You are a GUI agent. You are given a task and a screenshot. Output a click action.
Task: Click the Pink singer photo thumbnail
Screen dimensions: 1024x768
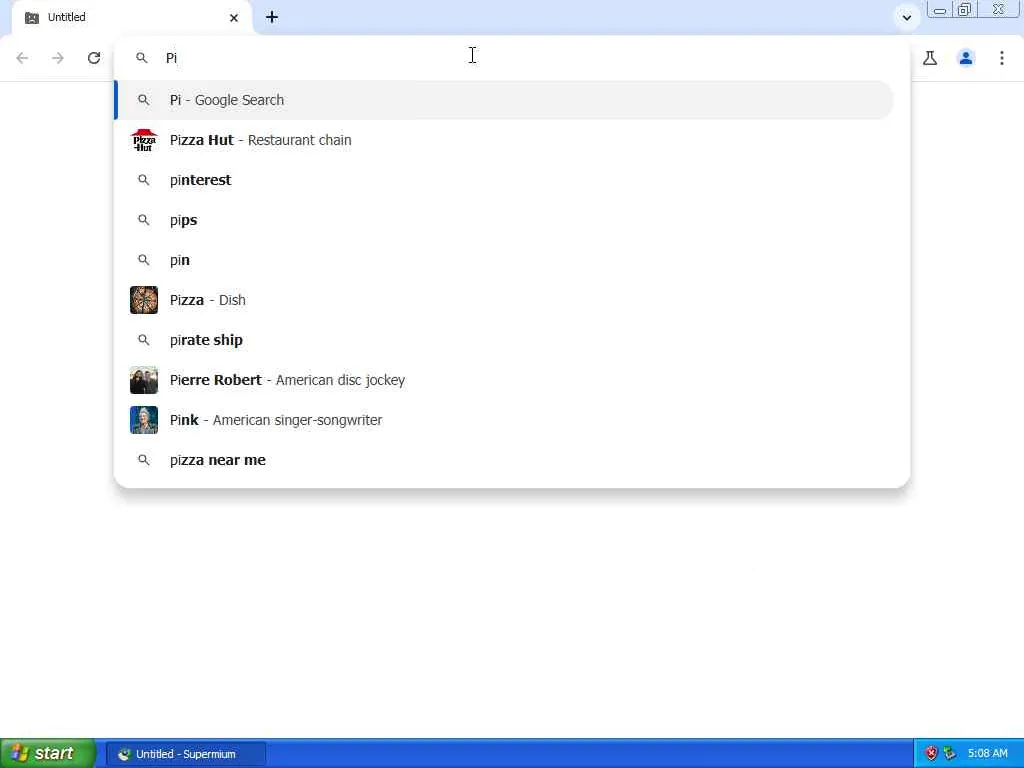[144, 420]
